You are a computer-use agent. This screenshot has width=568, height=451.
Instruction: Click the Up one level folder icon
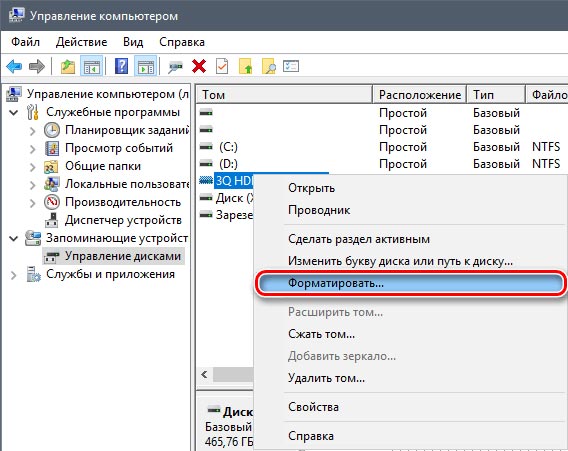tap(68, 66)
